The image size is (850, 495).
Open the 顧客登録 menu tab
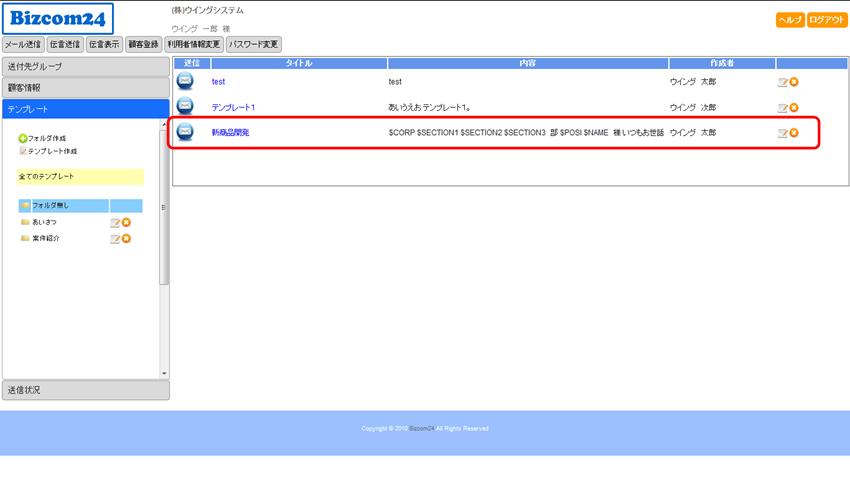(143, 44)
